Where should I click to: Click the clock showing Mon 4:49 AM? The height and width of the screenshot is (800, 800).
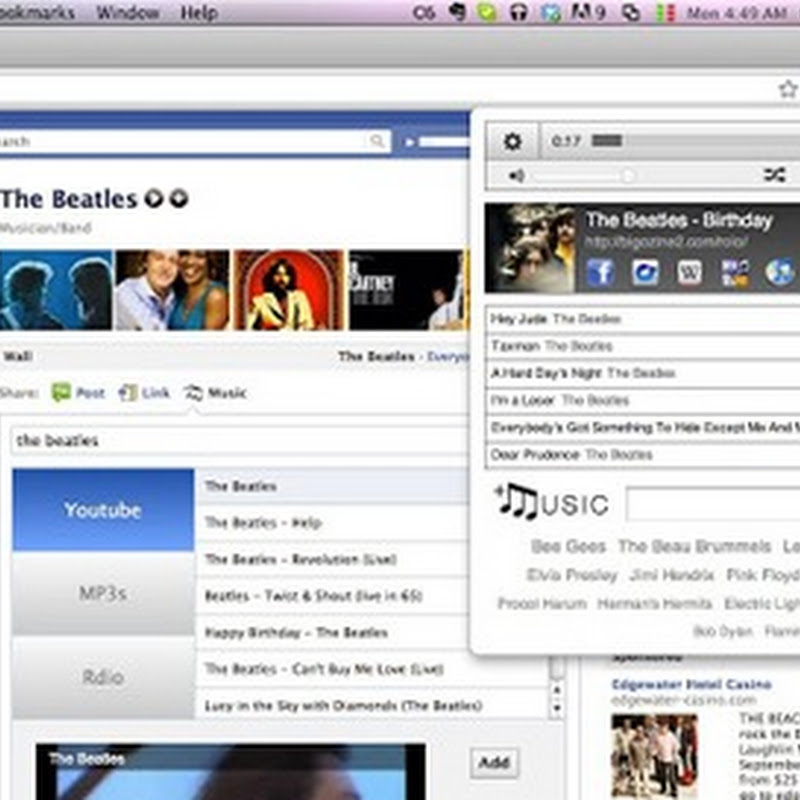(x=737, y=13)
